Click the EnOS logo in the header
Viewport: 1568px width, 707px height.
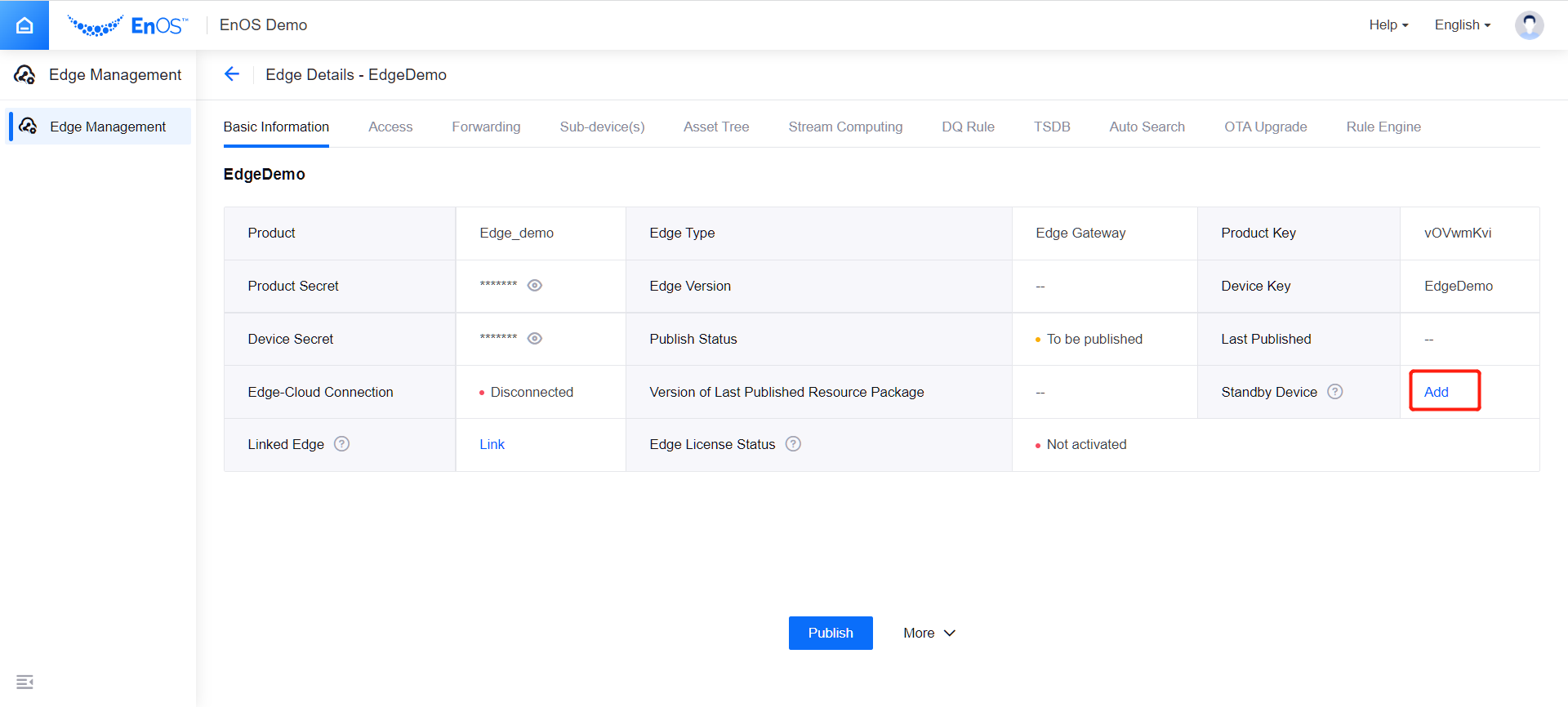[x=128, y=25]
